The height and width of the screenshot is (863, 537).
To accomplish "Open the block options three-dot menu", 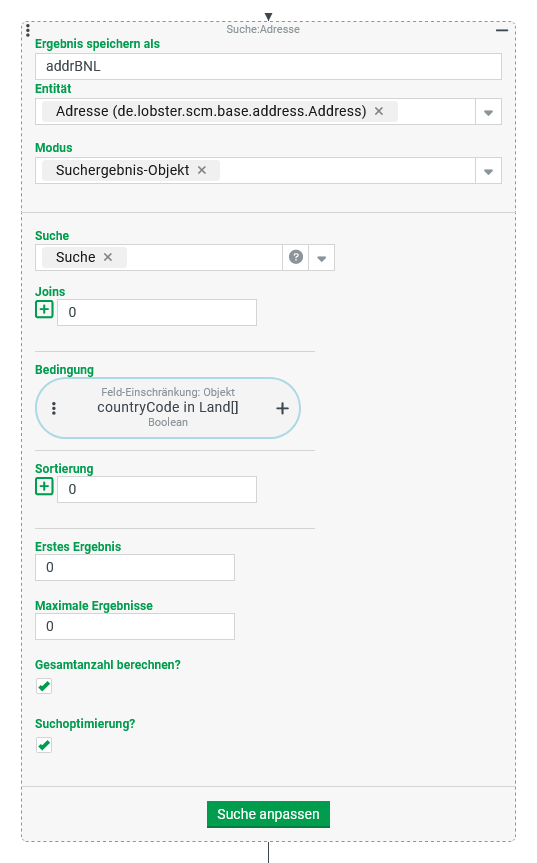I will [28, 30].
